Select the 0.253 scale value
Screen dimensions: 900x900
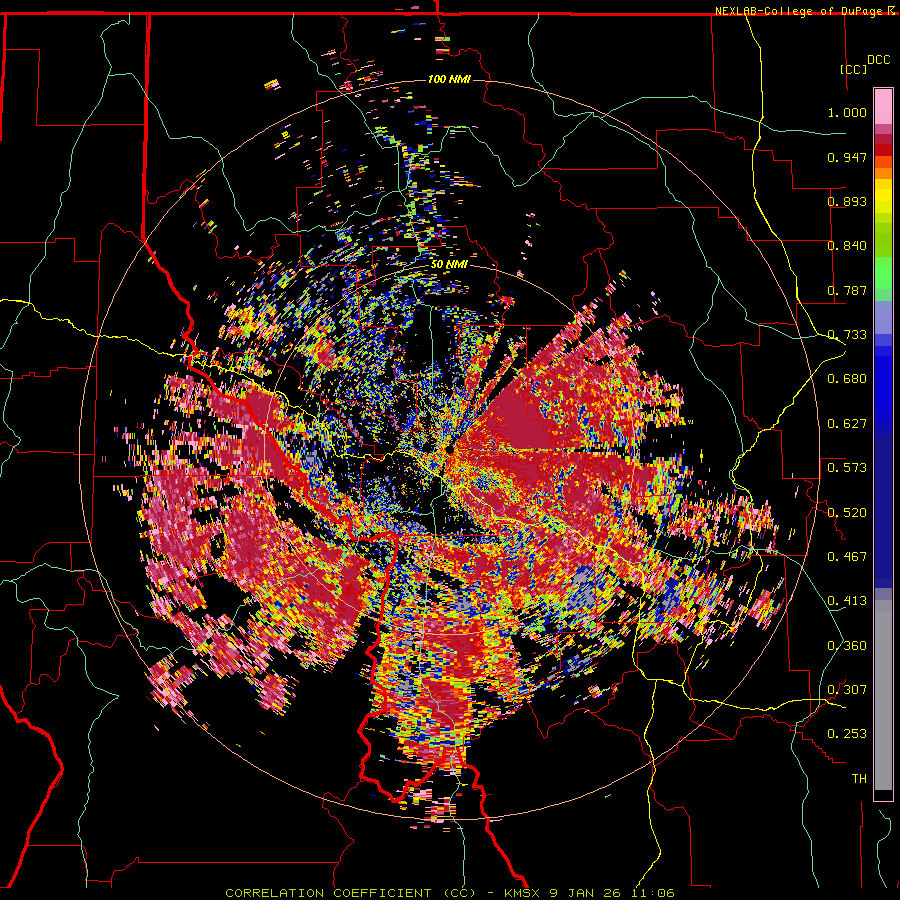pos(847,734)
